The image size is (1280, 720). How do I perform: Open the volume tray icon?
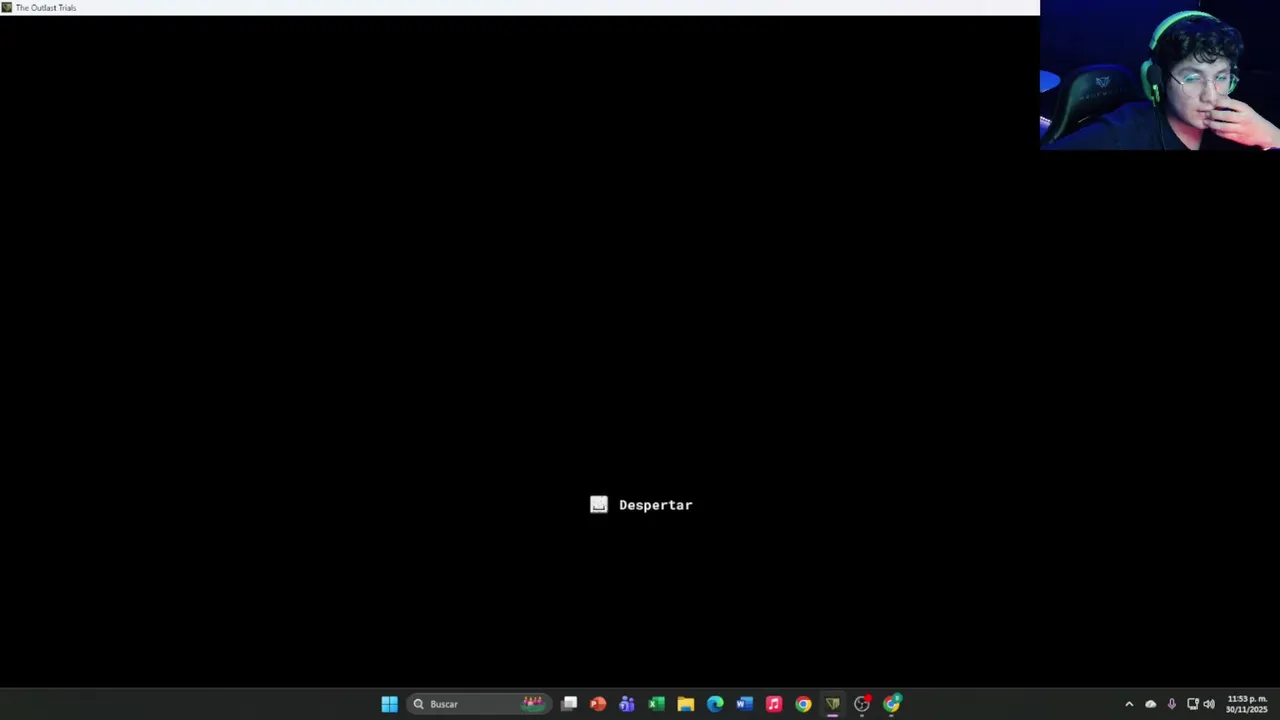[x=1209, y=704]
